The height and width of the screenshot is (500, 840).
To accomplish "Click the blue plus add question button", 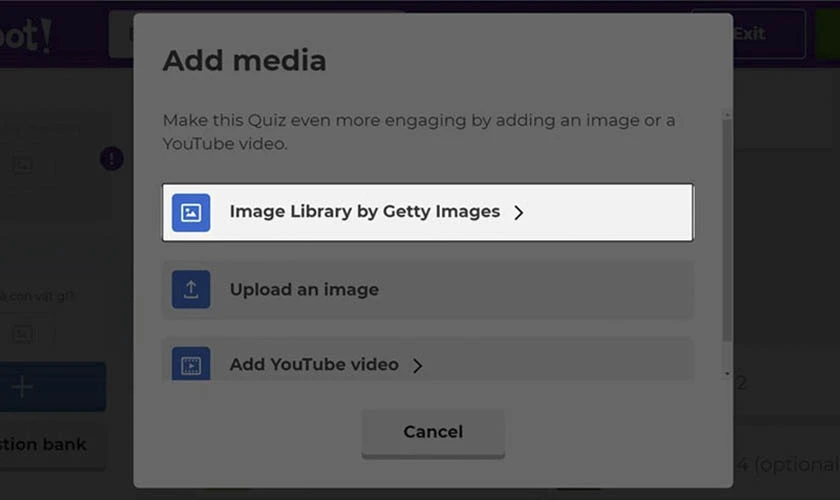I will point(52,386).
